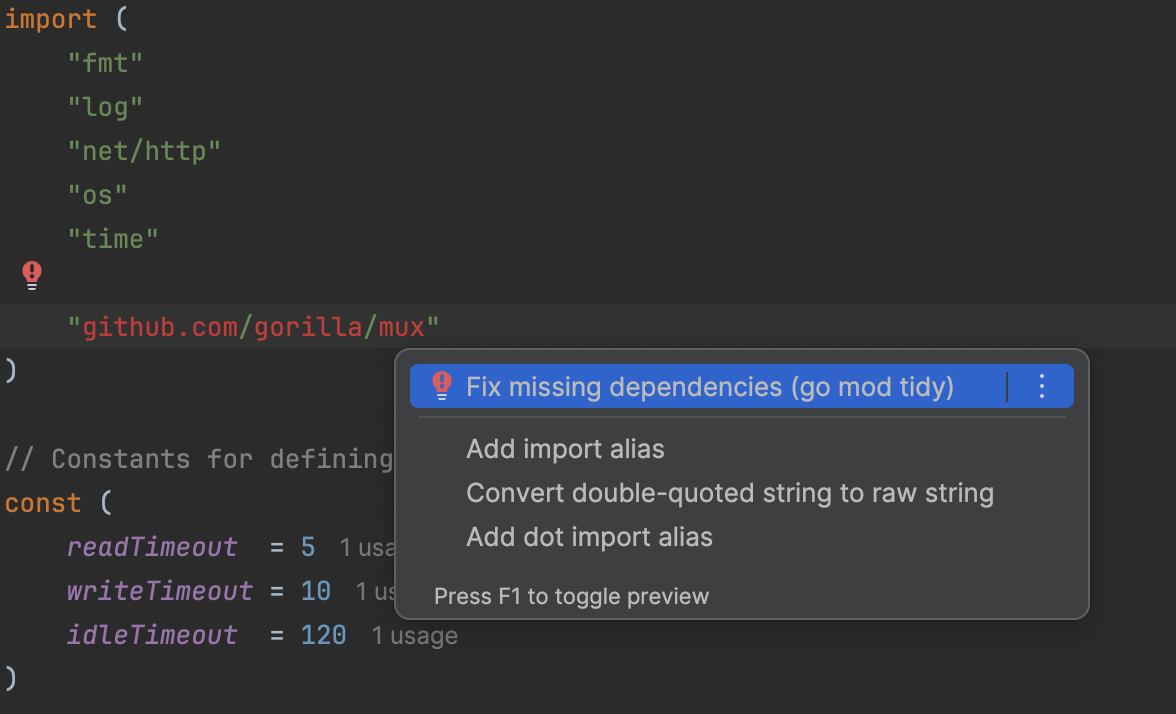The image size is (1176, 714).
Task: Click the red intention bulb in the gutter
Action: point(32,274)
